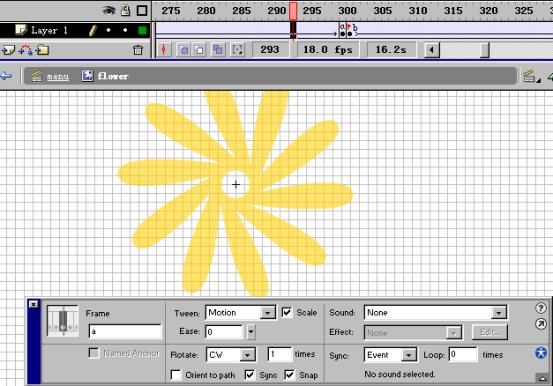Click the eye icon in the timeline header

pyautogui.click(x=108, y=11)
